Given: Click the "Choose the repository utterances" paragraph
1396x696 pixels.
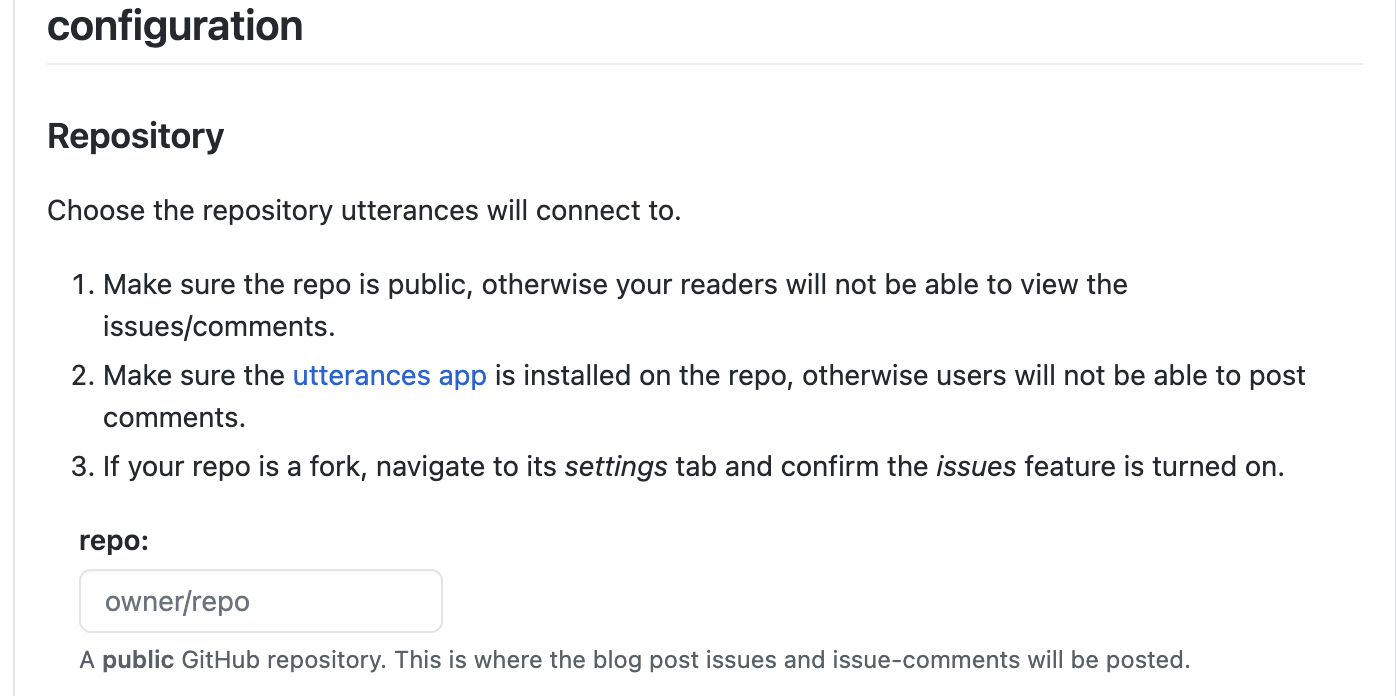Looking at the screenshot, I should pyautogui.click(x=363, y=211).
